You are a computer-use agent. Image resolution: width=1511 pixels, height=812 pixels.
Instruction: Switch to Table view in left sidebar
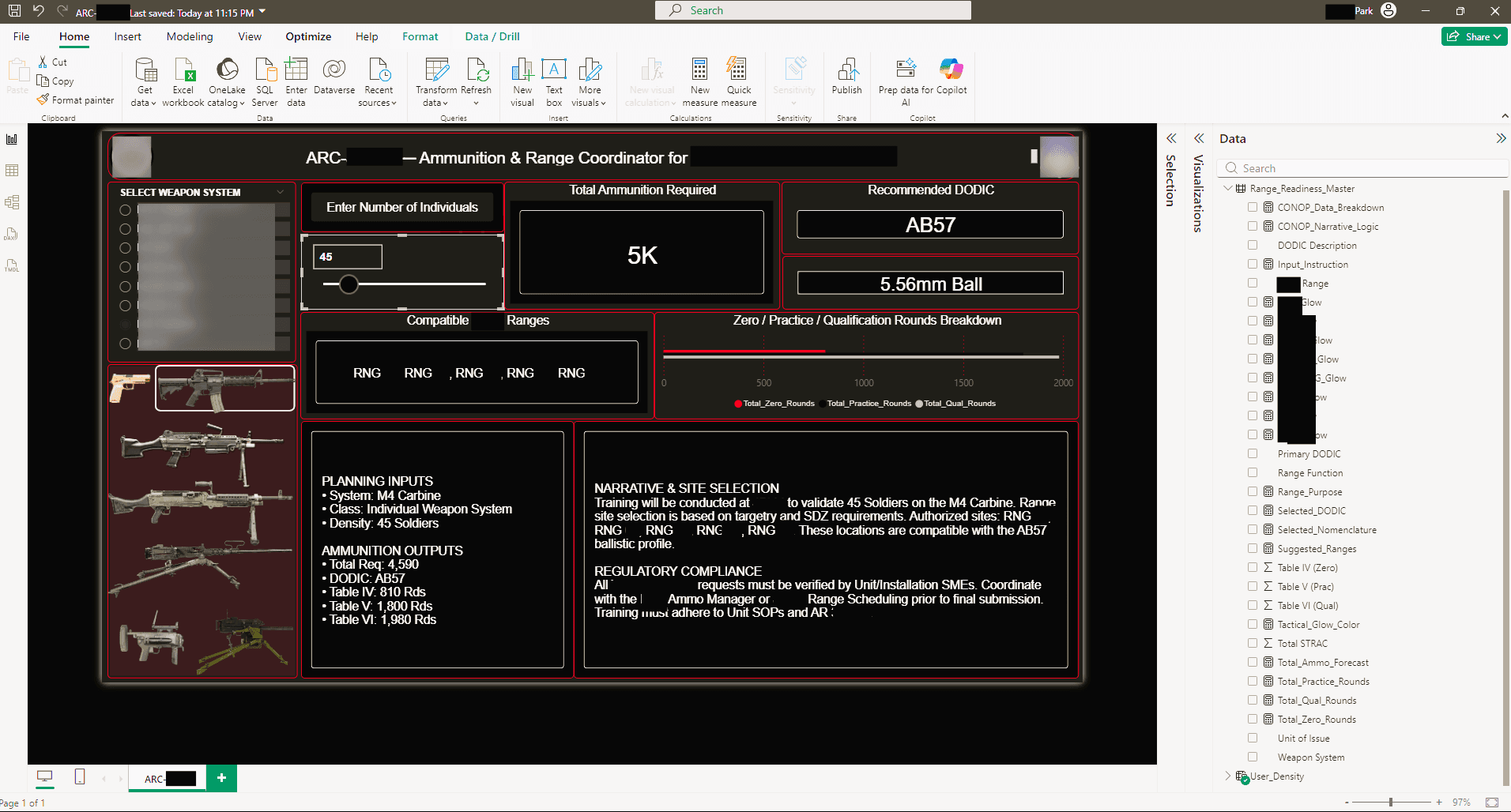click(12, 171)
